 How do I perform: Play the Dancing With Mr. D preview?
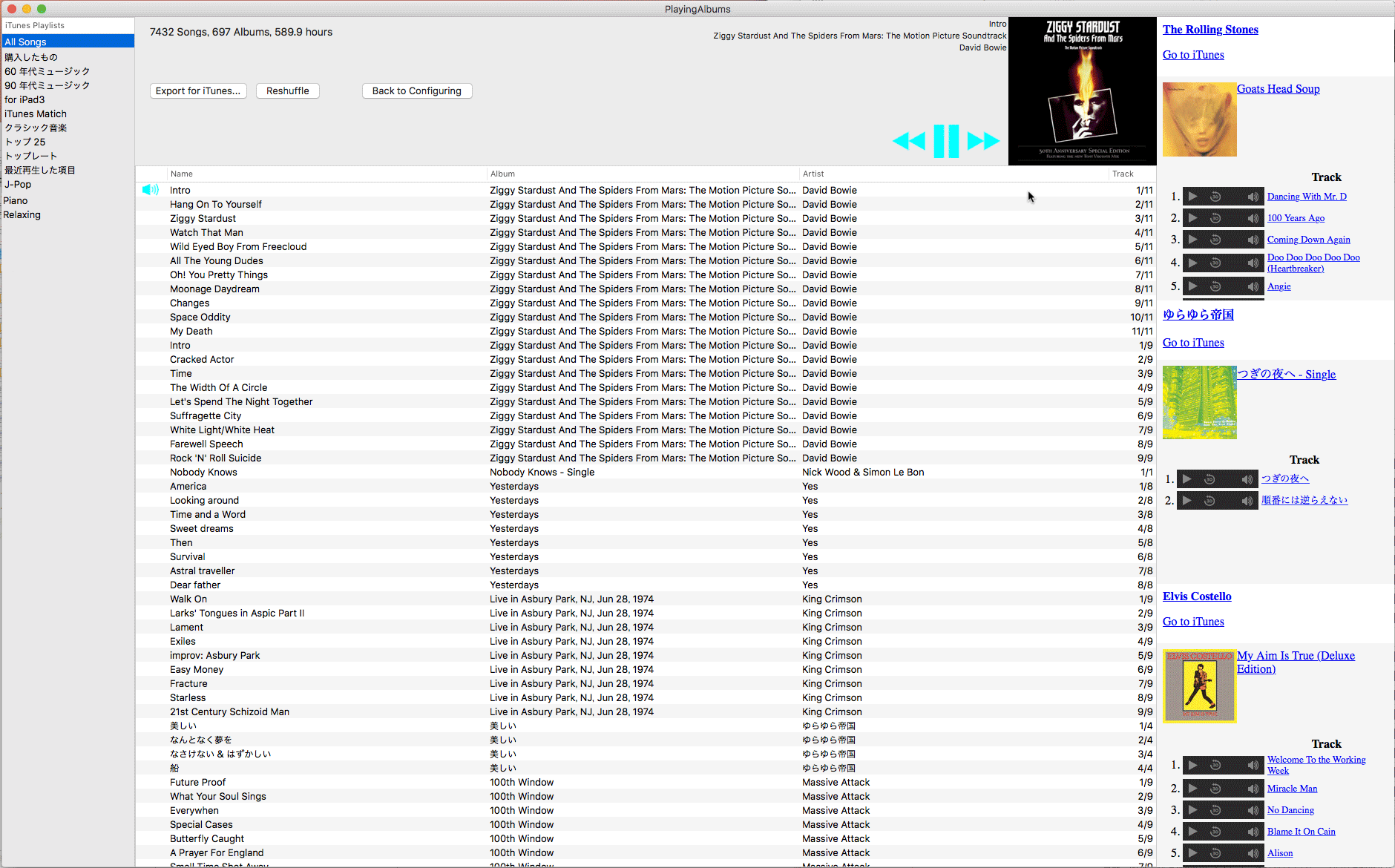(1192, 197)
